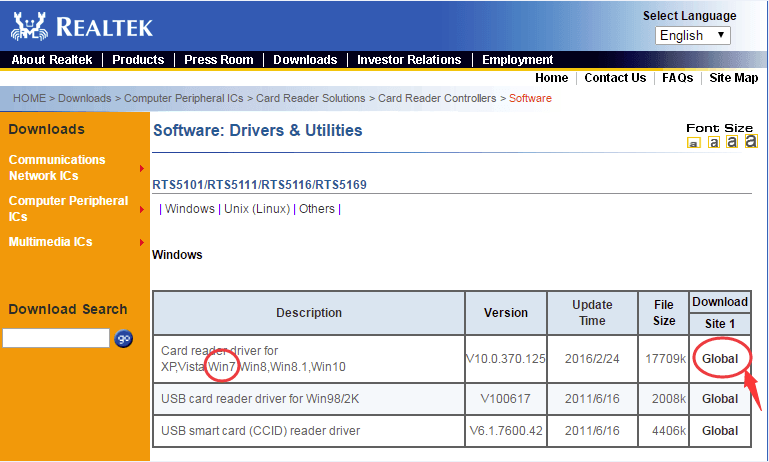Open Employment menu
Screen dimensions: 769x462
(x=517, y=60)
